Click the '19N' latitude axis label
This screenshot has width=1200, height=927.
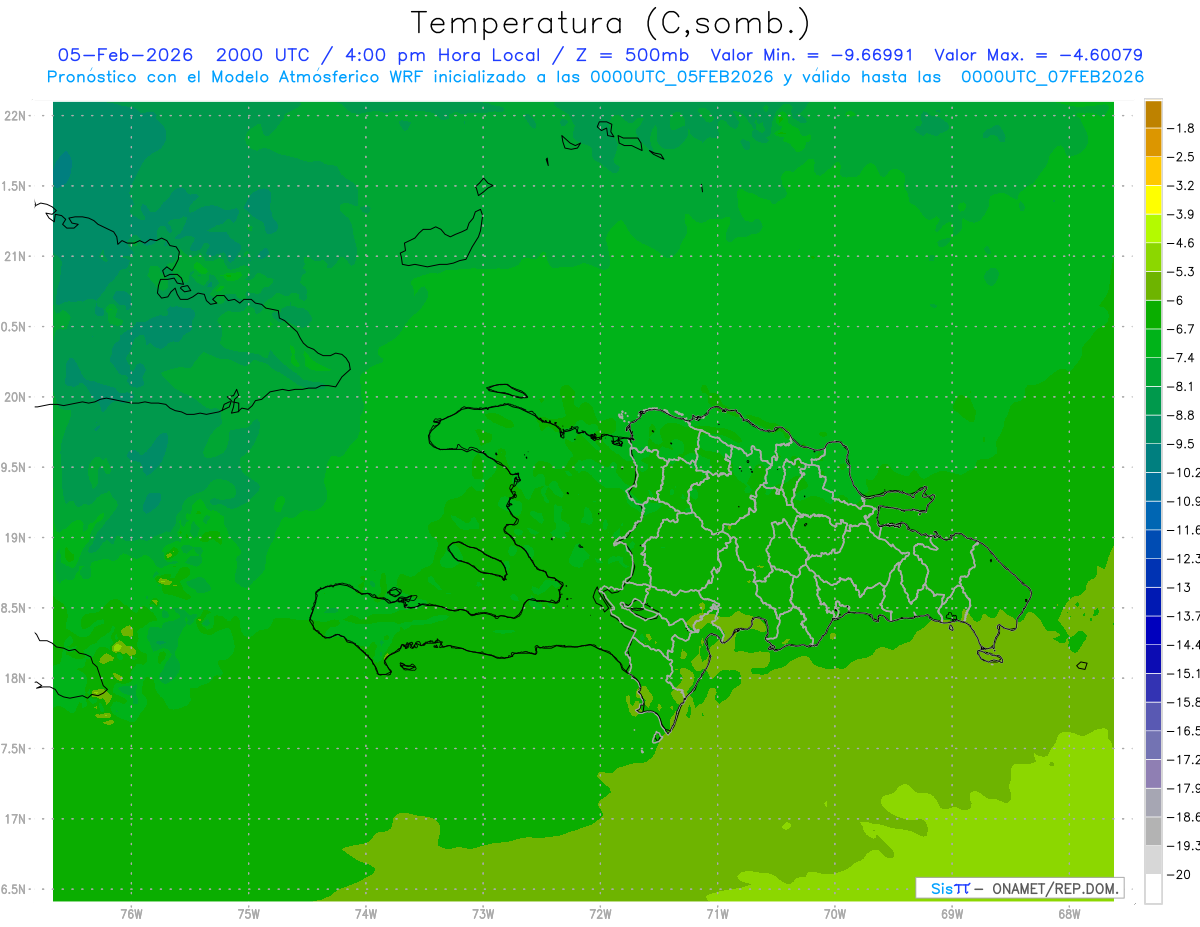click(17, 538)
